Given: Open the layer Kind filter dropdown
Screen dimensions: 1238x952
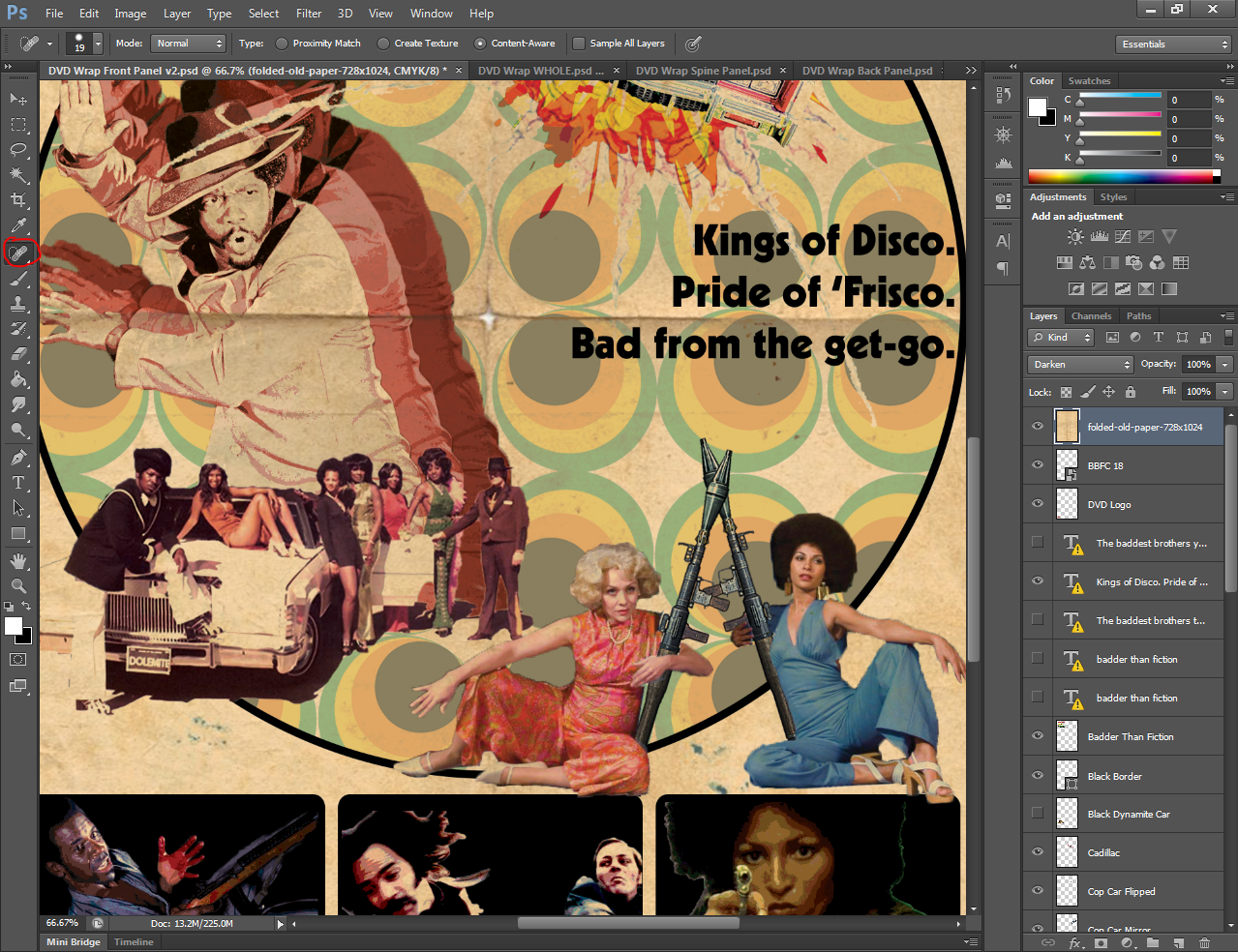Looking at the screenshot, I should tap(1061, 338).
